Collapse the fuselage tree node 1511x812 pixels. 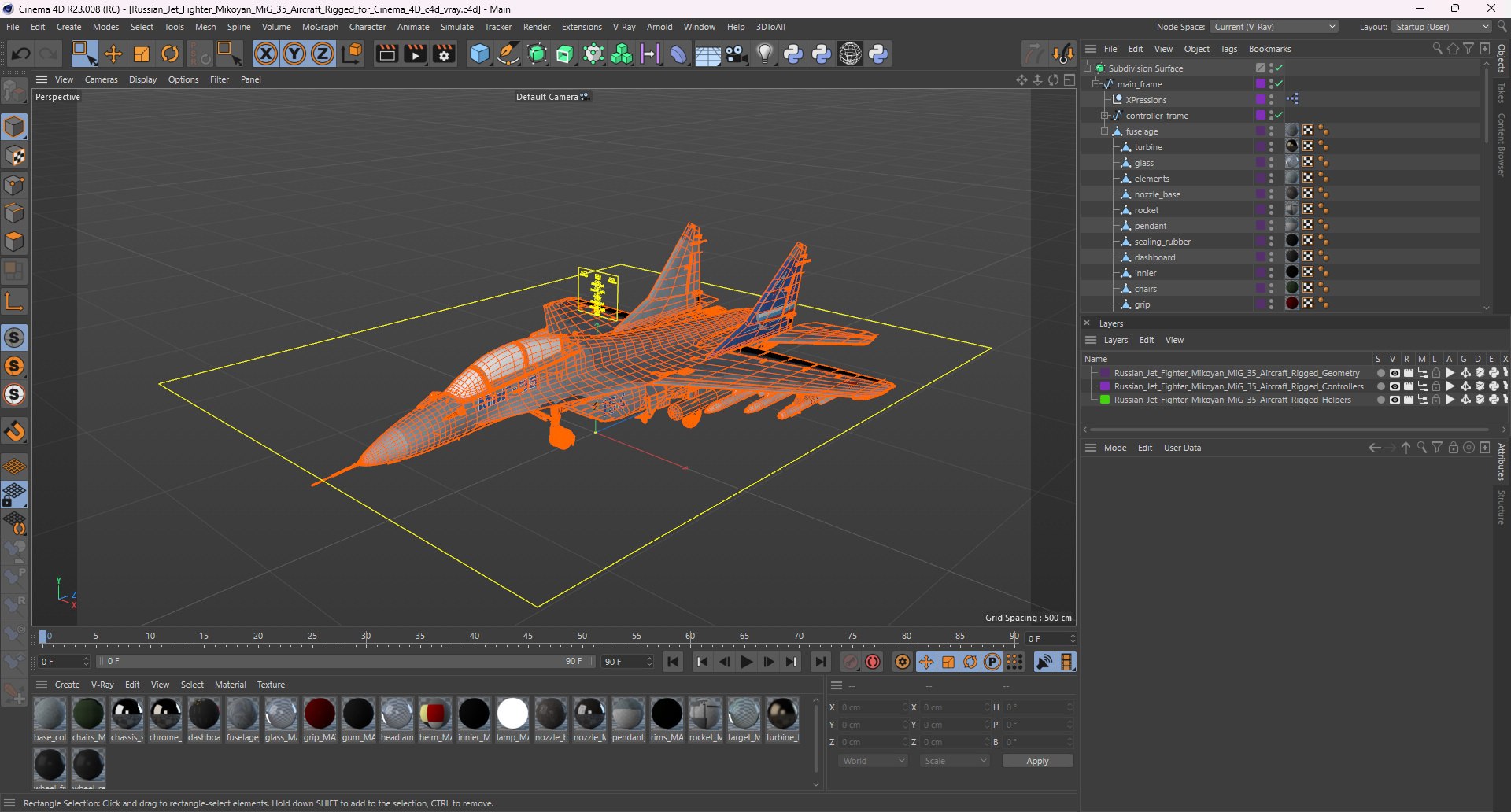[x=1105, y=131]
